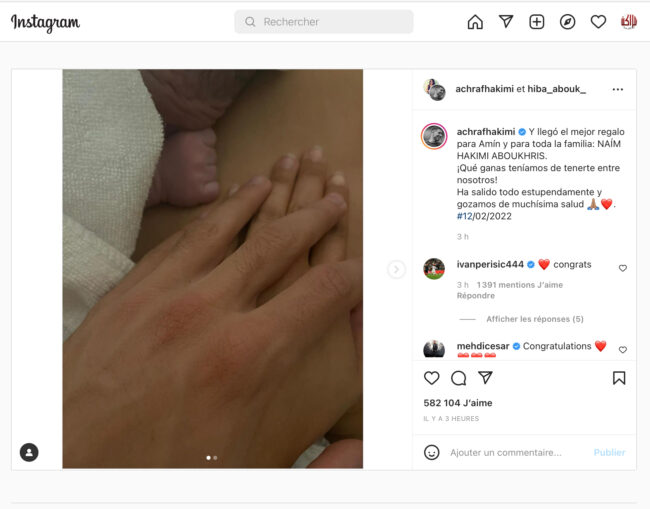Like the post with heart icon
Image resolution: width=650 pixels, height=509 pixels.
click(432, 378)
